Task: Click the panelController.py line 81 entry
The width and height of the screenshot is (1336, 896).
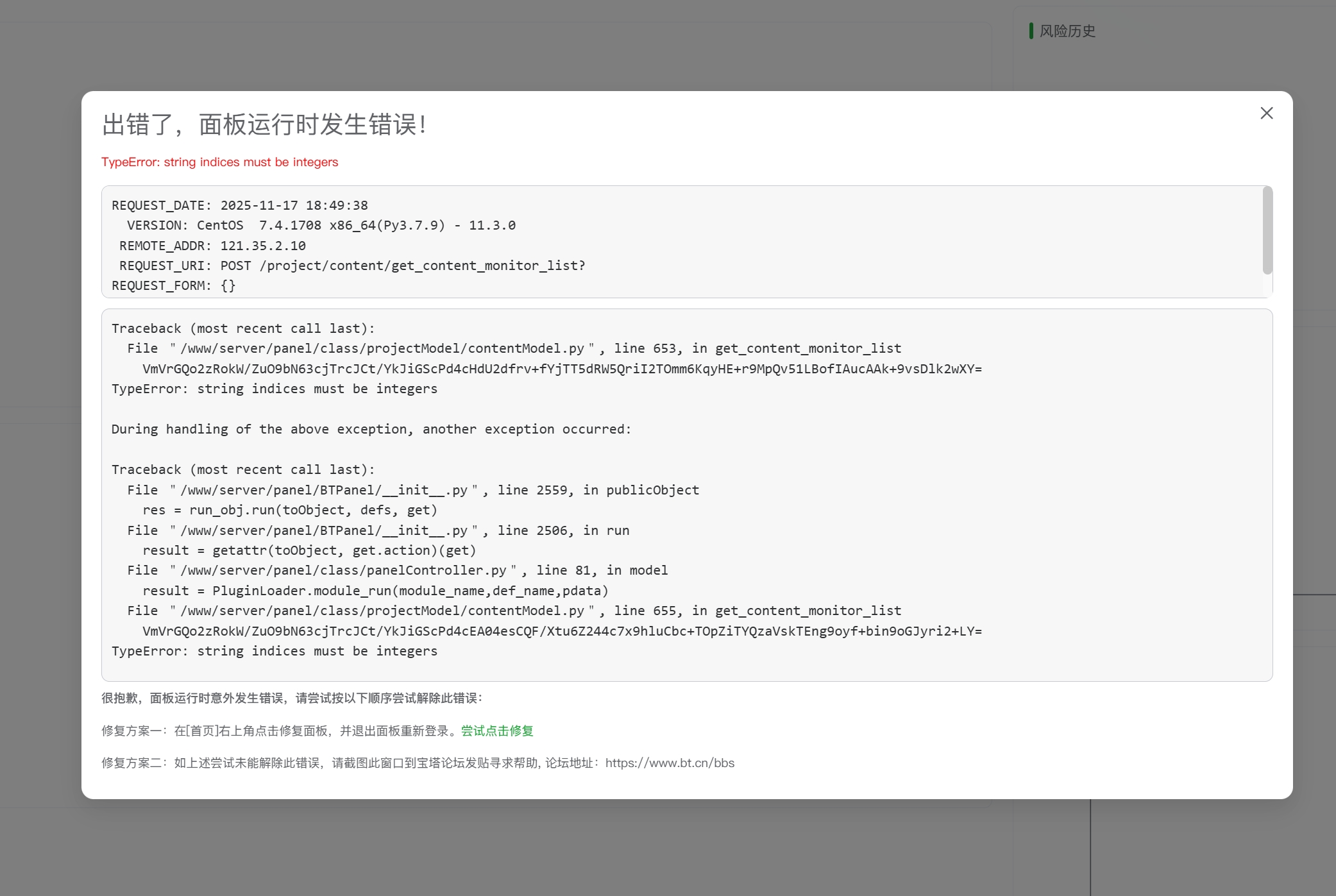Action: 397,570
